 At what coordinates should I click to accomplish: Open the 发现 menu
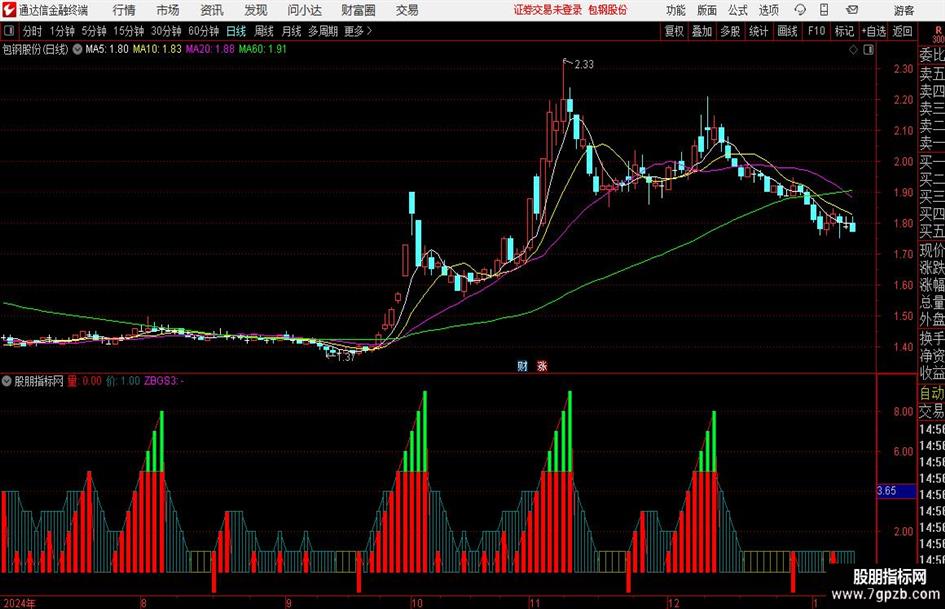click(256, 10)
